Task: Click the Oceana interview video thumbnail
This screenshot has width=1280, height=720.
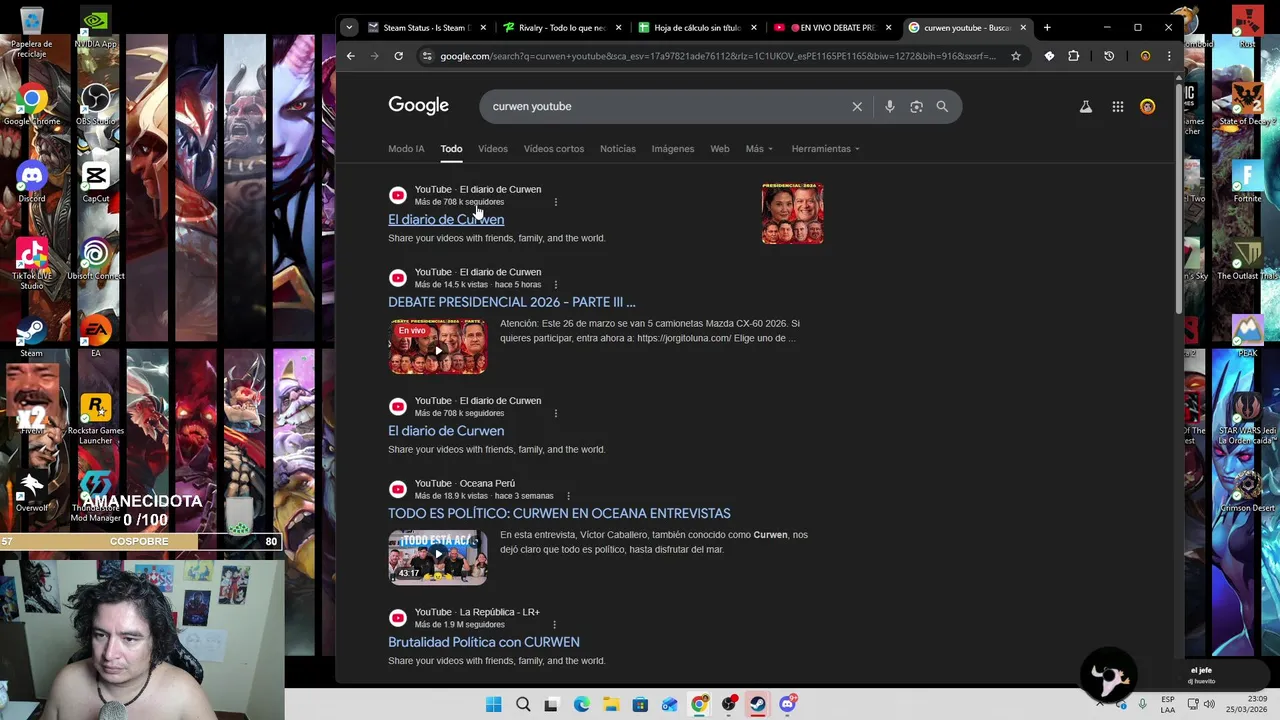Action: [x=438, y=557]
